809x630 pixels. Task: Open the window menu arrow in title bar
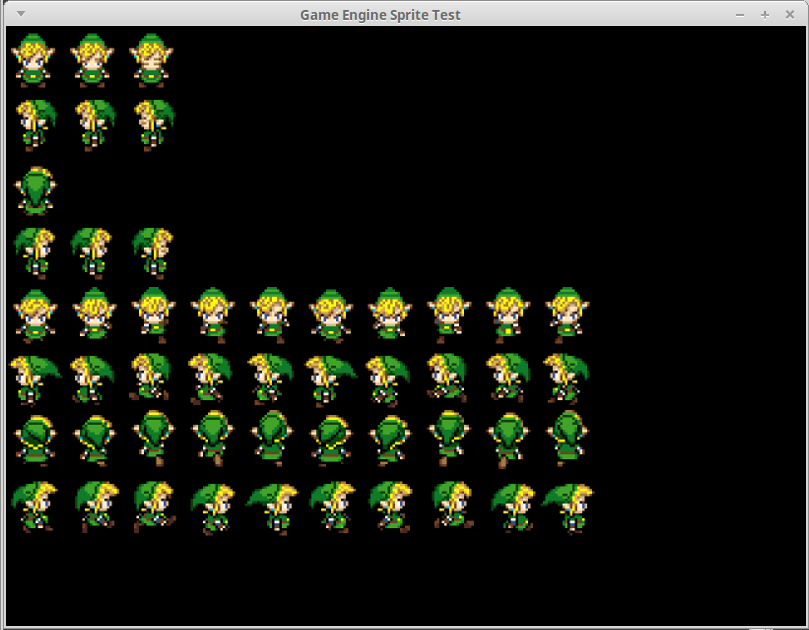[x=21, y=14]
